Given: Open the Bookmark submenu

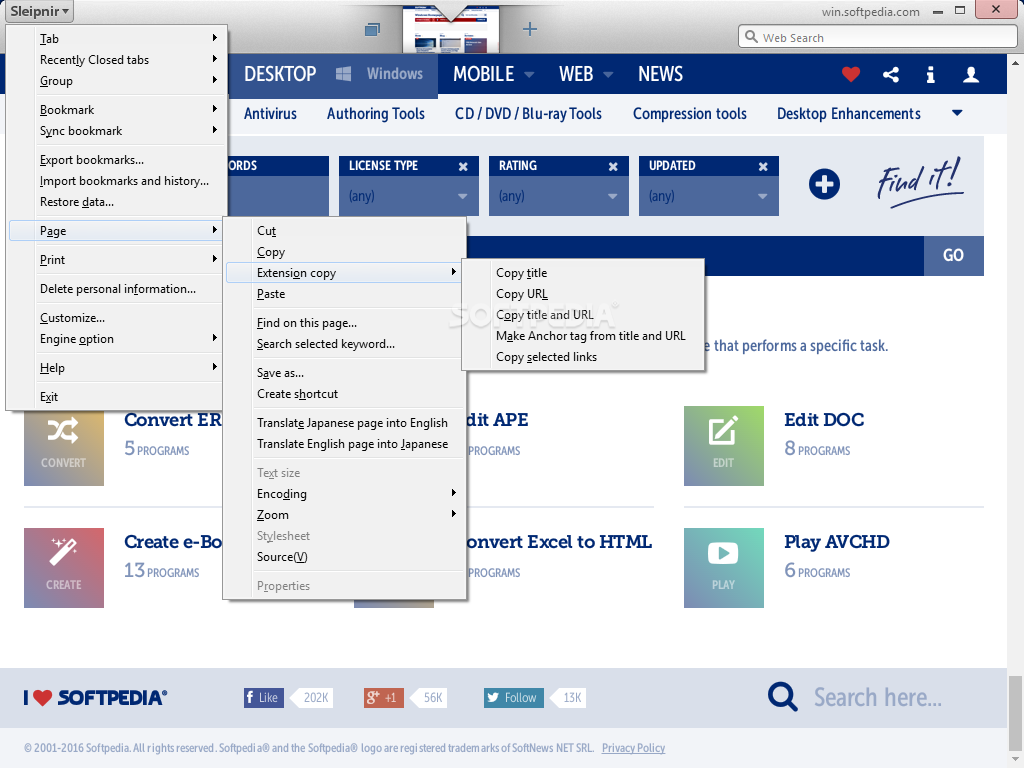Looking at the screenshot, I should click(116, 110).
